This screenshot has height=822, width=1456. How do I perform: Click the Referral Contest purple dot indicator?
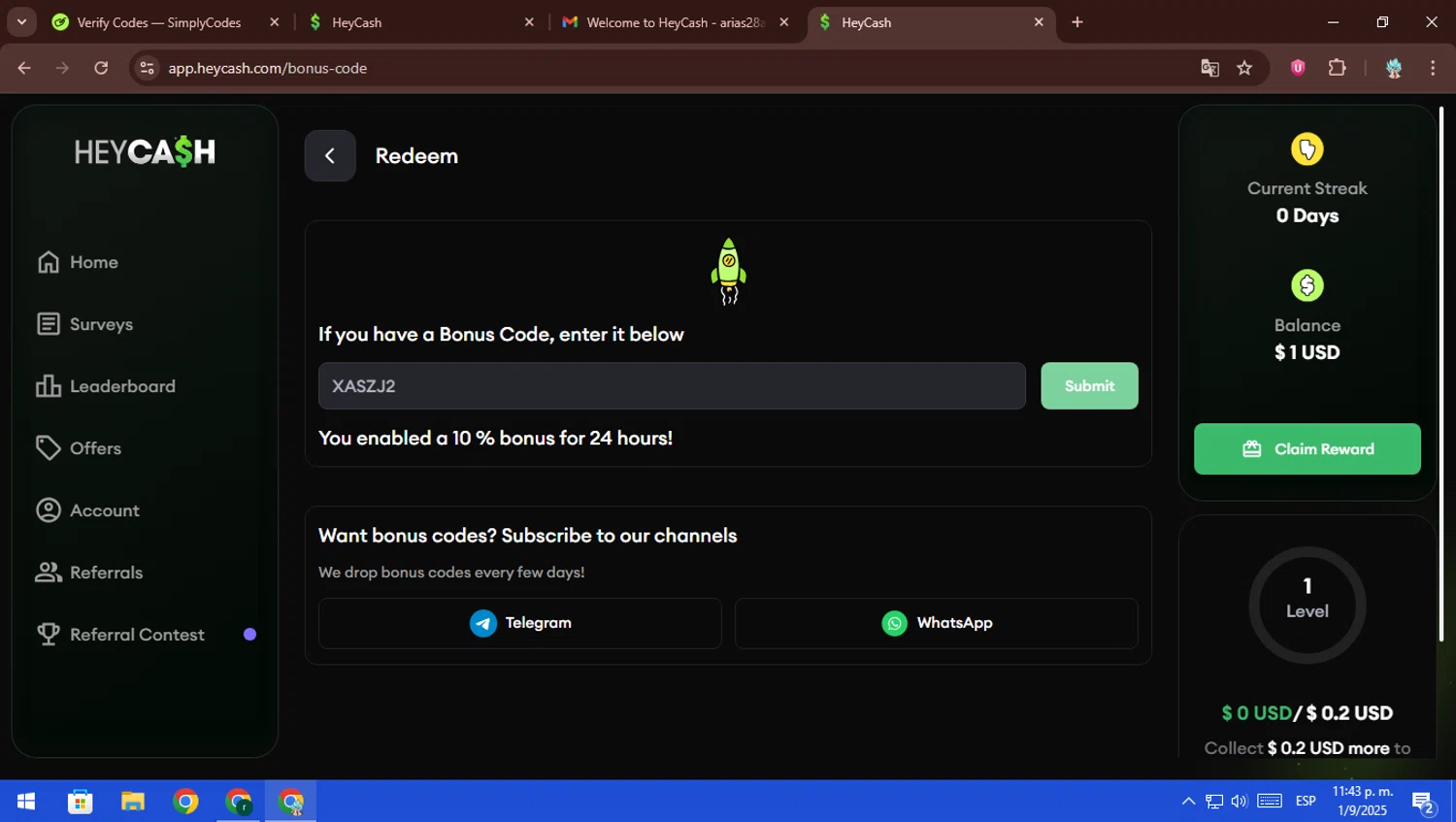tap(249, 635)
